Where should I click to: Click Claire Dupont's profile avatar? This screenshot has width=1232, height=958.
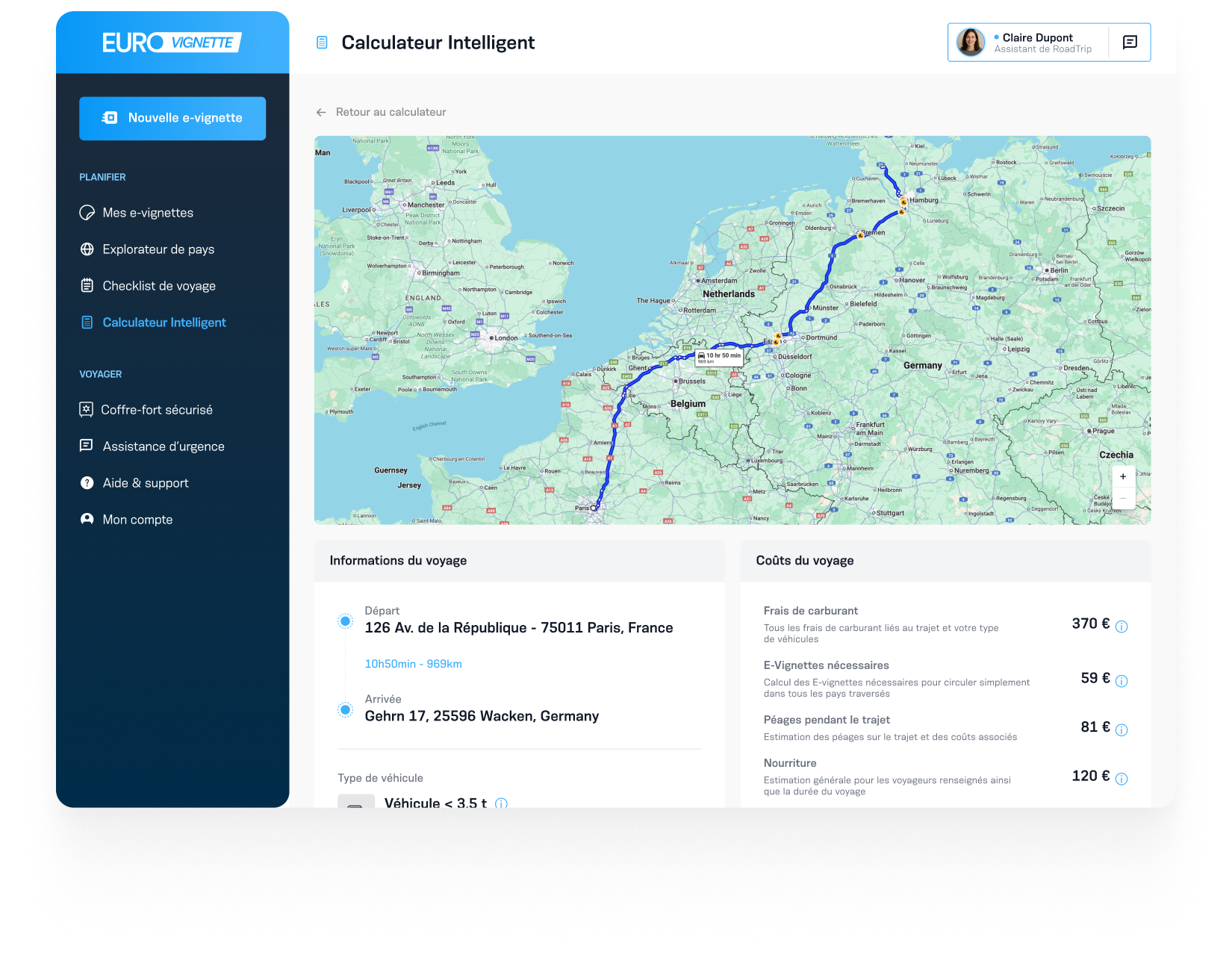(x=971, y=43)
